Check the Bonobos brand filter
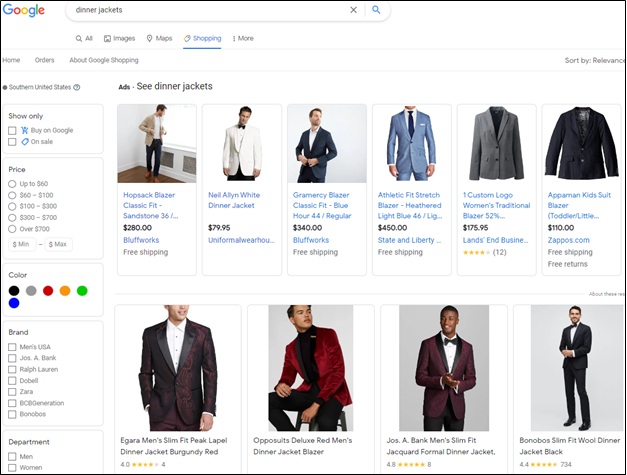 tap(12, 414)
